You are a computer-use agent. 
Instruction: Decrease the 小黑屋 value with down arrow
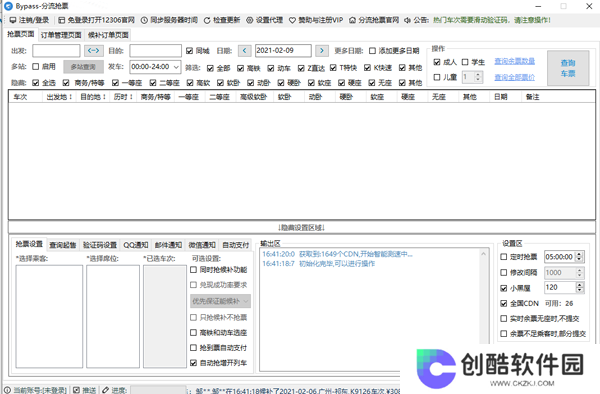tap(580, 290)
